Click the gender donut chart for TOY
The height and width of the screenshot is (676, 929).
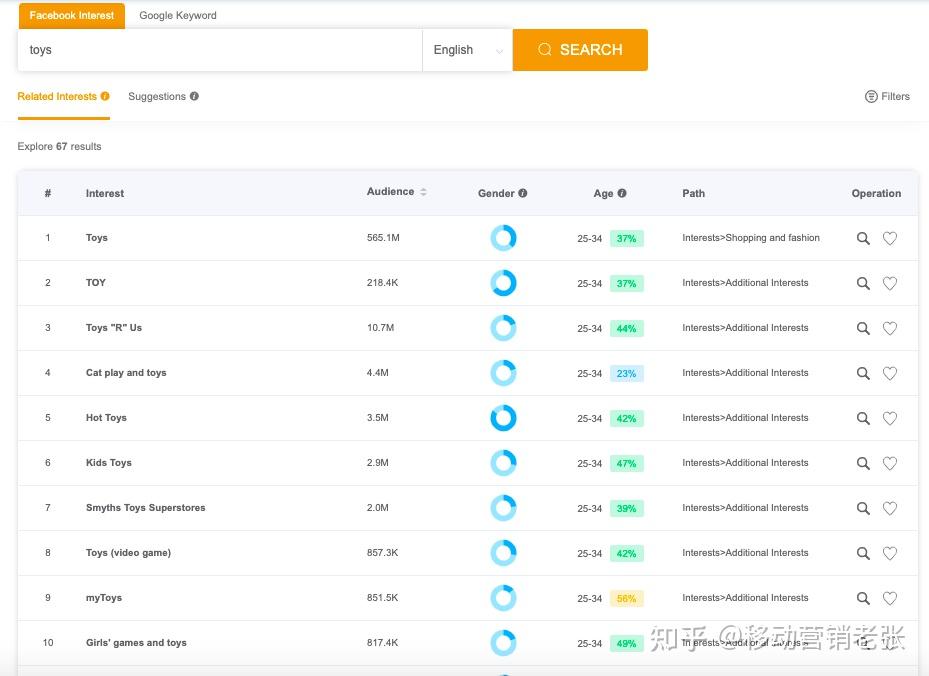click(x=503, y=283)
